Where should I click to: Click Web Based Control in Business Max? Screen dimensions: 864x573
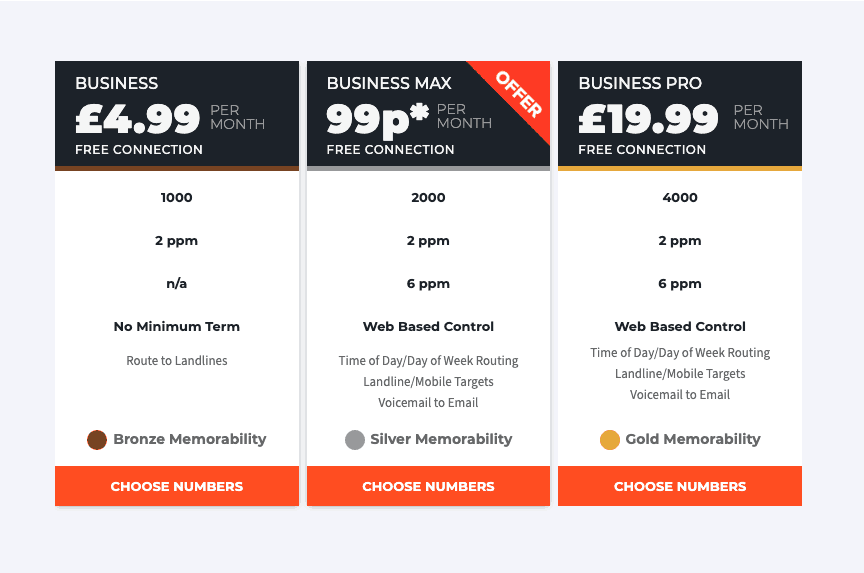[x=428, y=326]
